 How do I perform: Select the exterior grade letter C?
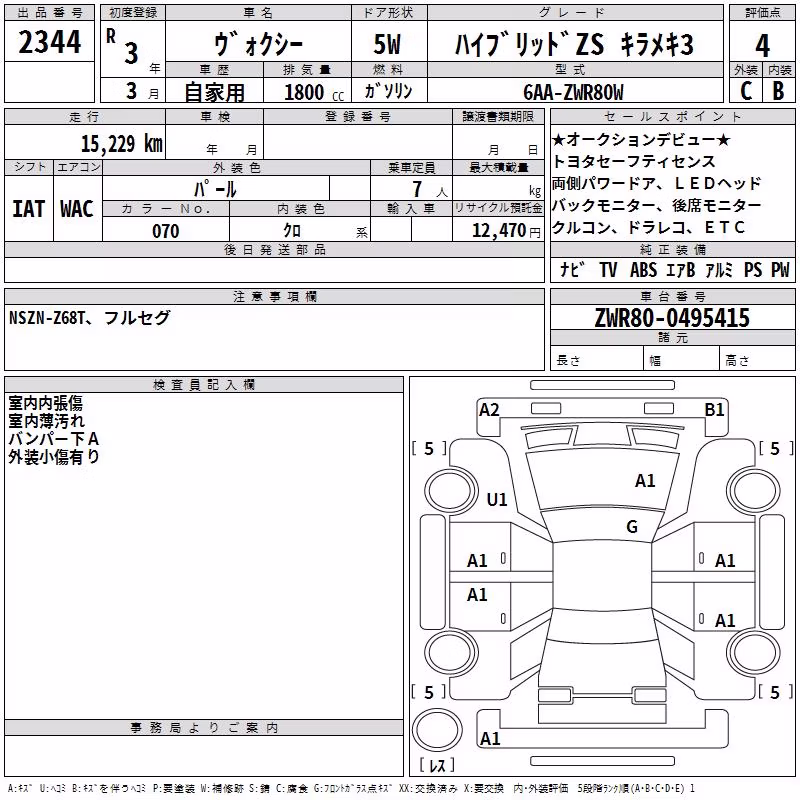pyautogui.click(x=746, y=91)
